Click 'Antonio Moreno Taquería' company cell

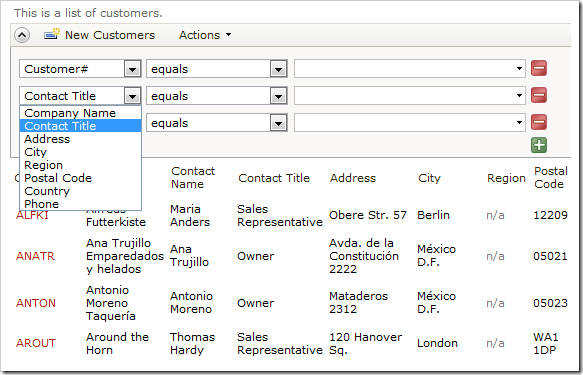pyautogui.click(x=111, y=303)
